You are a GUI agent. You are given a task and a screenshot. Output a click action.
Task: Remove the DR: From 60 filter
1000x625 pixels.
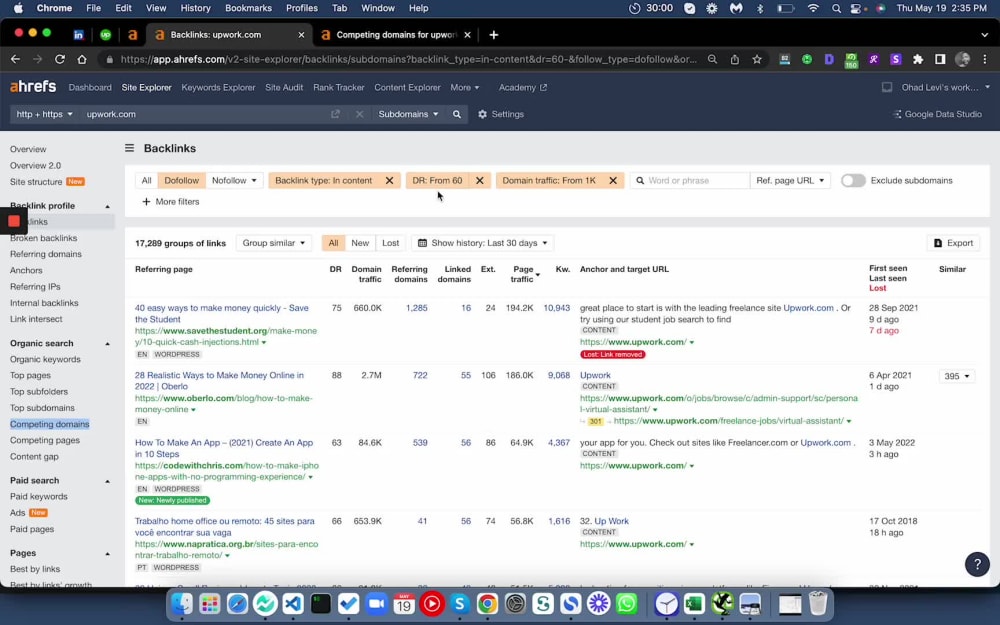point(480,180)
